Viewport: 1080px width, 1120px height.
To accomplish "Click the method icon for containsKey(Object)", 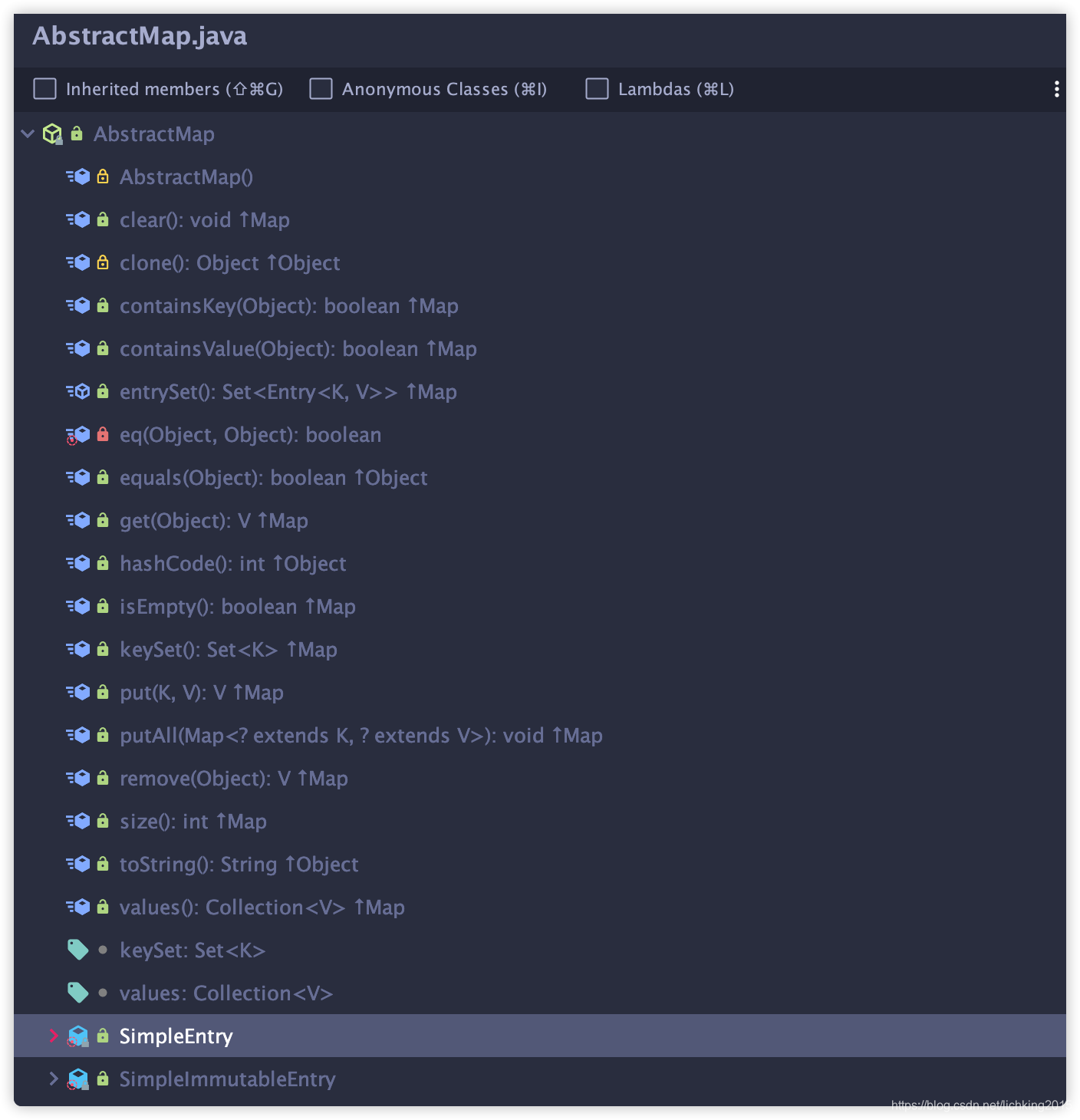I will 78,306.
